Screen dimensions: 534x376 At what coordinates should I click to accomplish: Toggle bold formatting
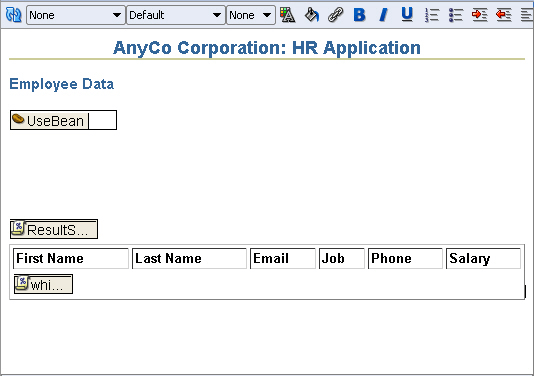(359, 15)
